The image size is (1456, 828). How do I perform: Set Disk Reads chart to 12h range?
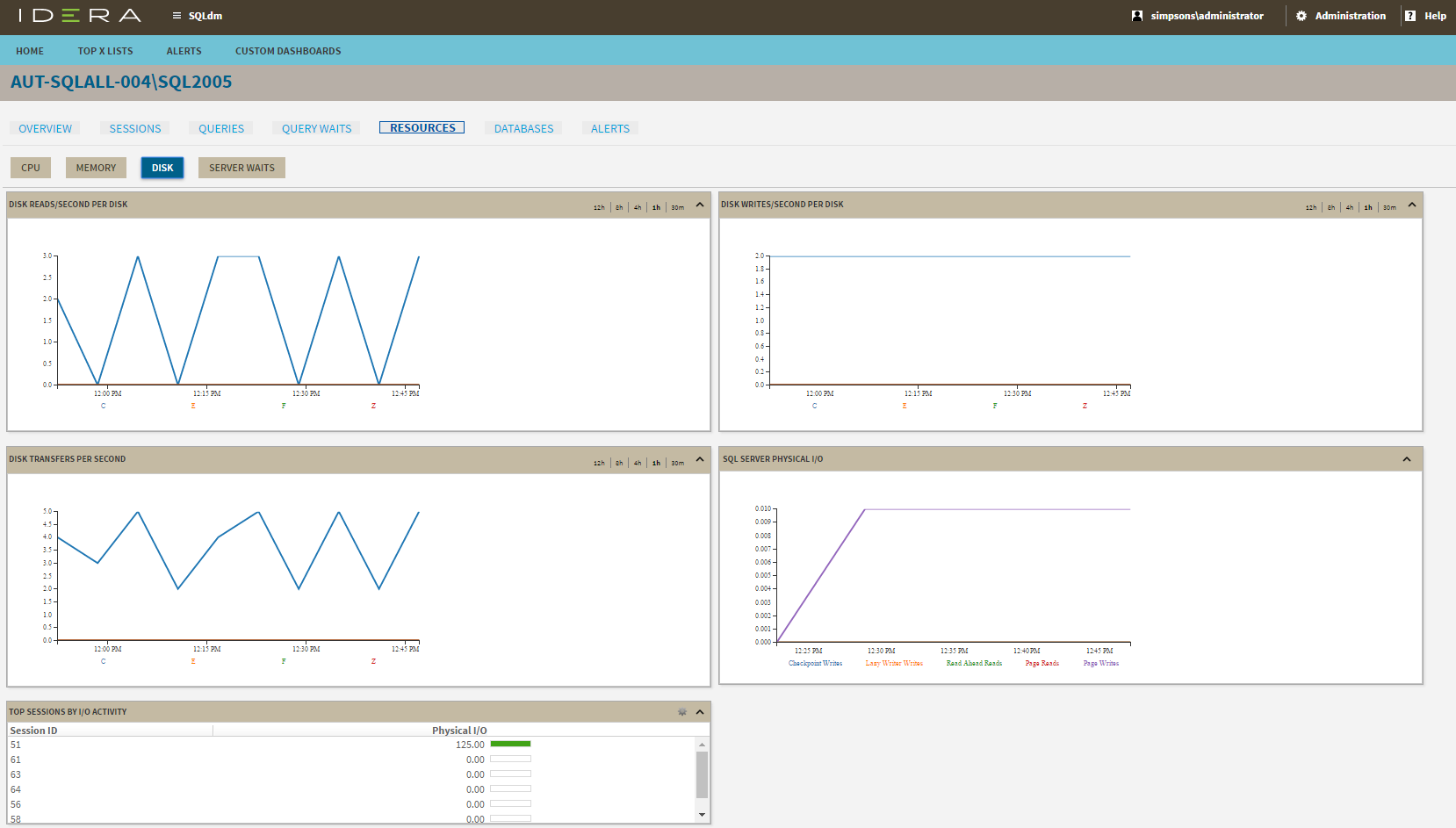click(x=599, y=208)
